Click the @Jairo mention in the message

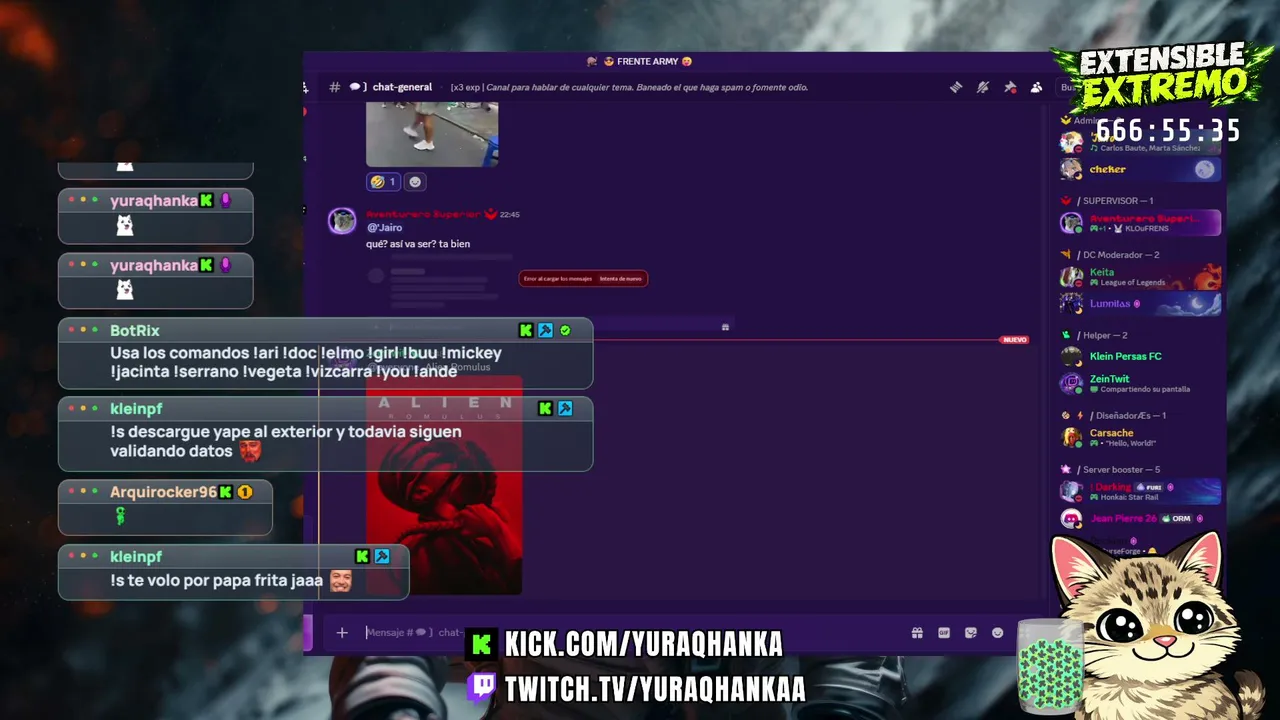385,228
